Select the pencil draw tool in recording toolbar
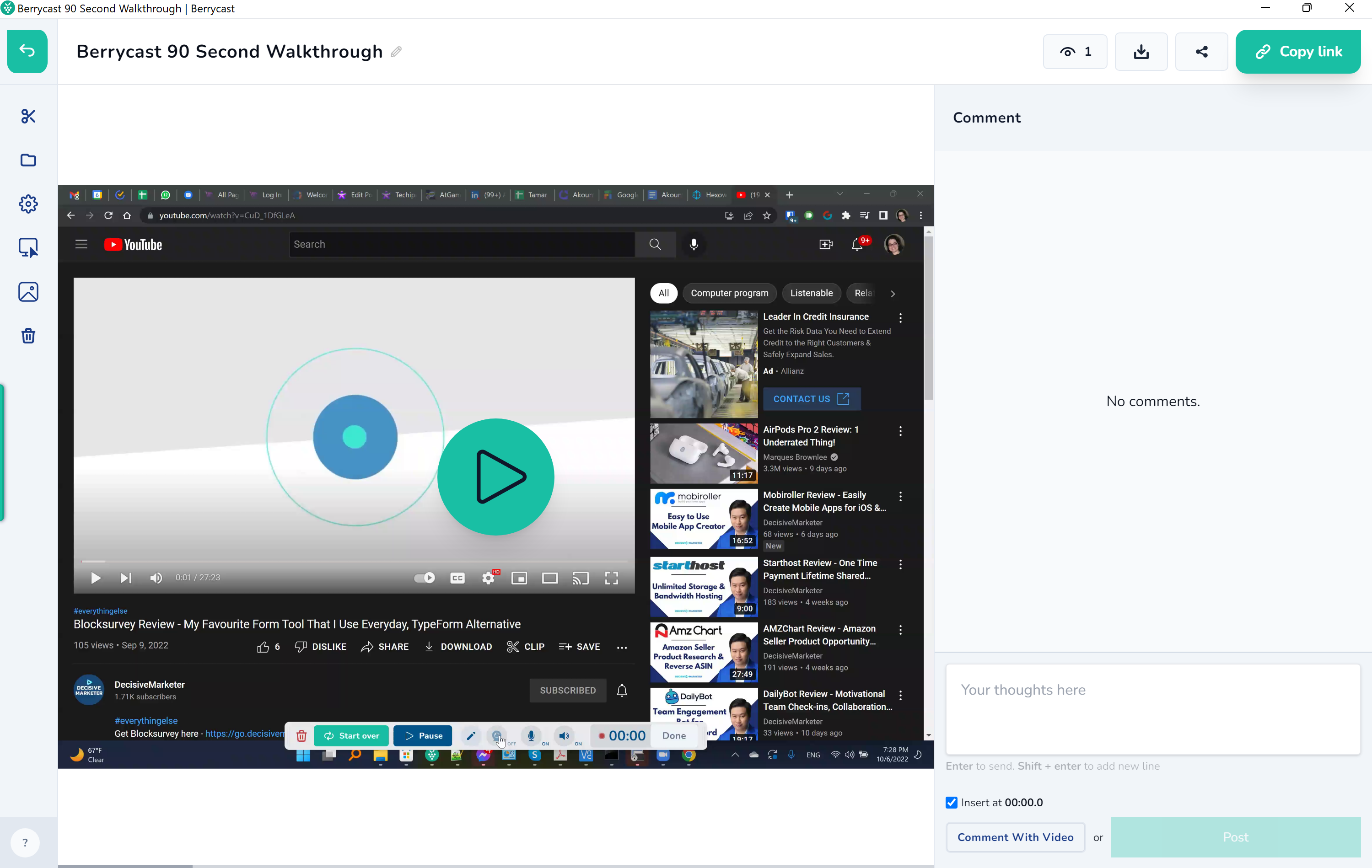Image resolution: width=1372 pixels, height=868 pixels. 471,736
